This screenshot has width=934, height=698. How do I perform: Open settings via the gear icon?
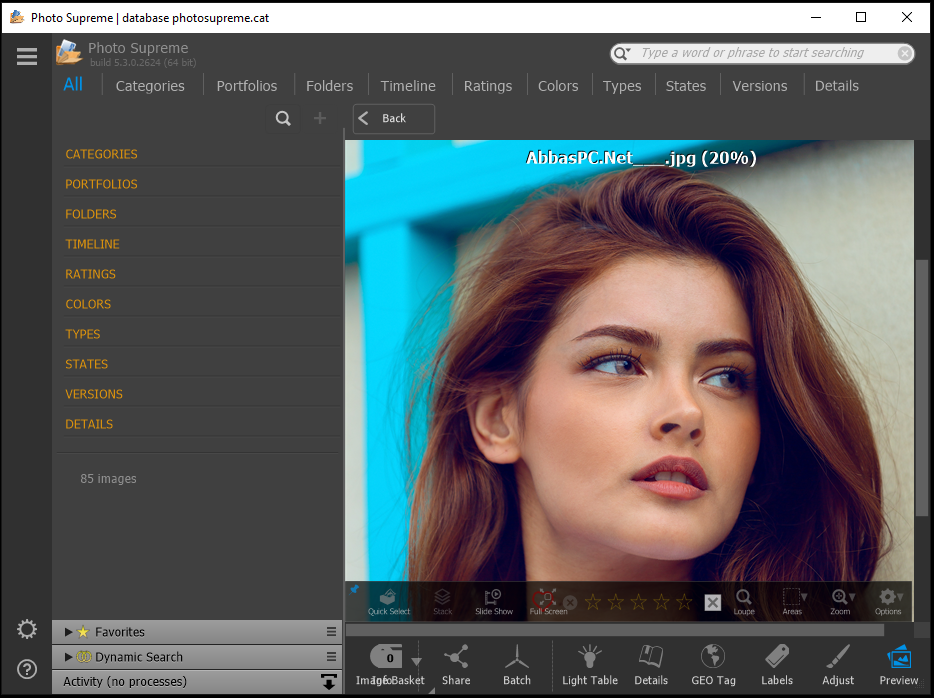coord(27,629)
